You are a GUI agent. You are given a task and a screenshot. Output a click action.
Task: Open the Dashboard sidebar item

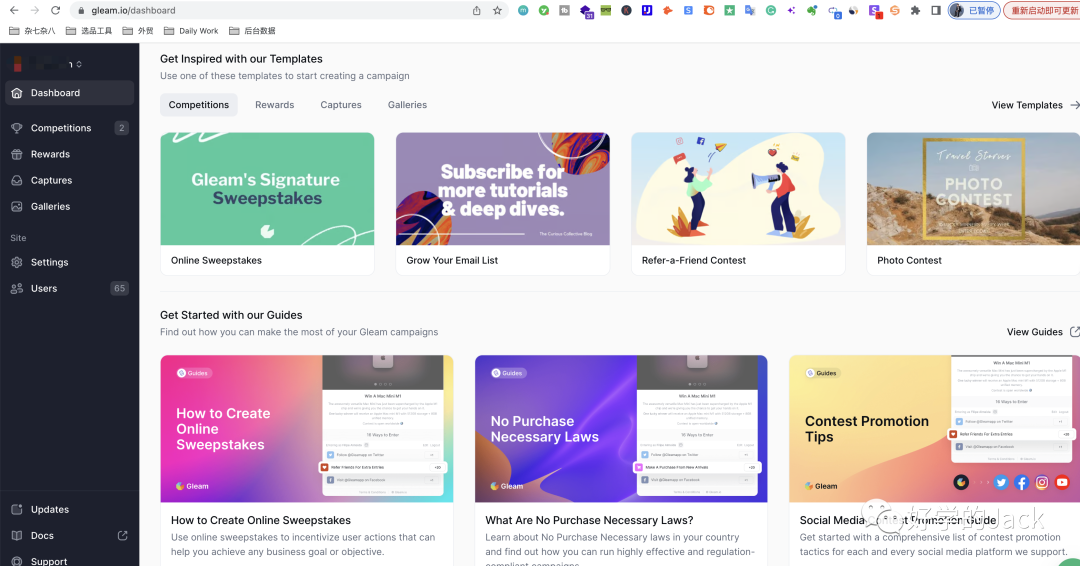click(x=69, y=93)
